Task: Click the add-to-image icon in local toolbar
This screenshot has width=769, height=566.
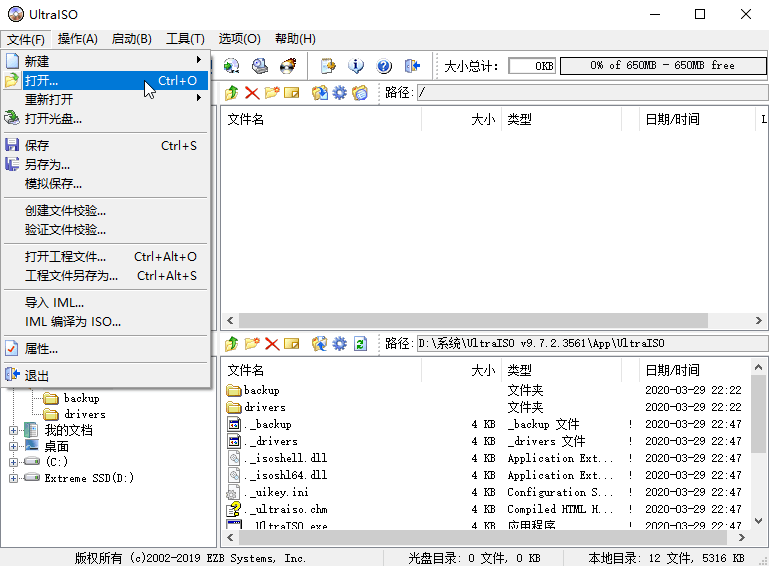Action: click(320, 344)
